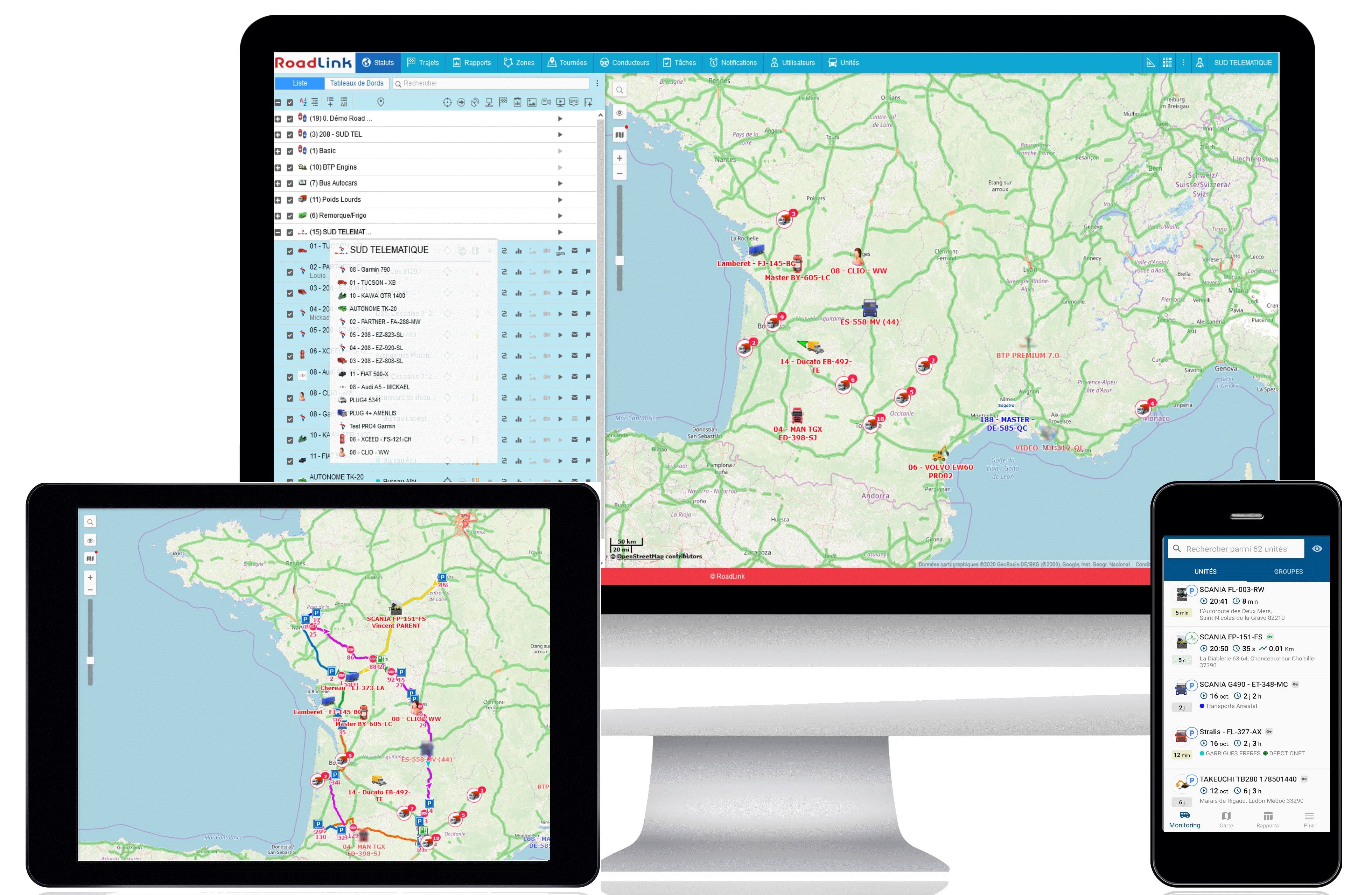Viewport: 1372px width, 895px height.
Task: Zoom in with plus button on desktop map
Action: [619, 158]
